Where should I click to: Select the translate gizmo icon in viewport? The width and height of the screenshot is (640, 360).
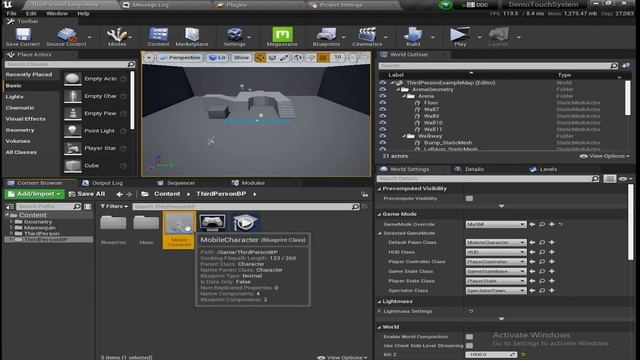pyautogui.click(x=260, y=58)
